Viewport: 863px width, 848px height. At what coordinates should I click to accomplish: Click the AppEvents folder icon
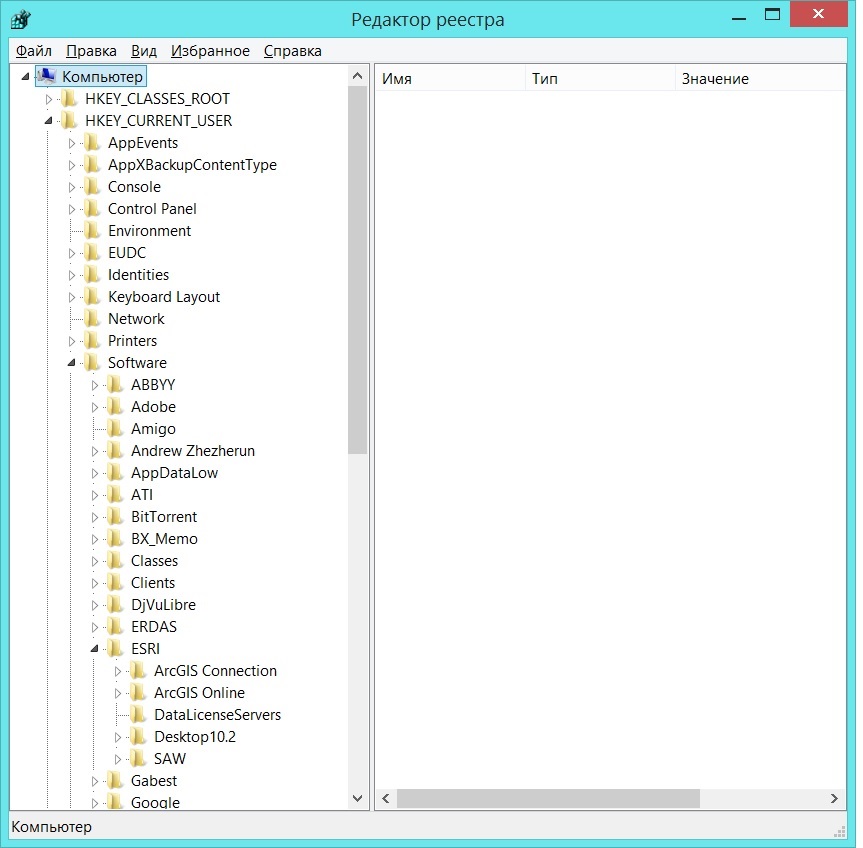(92, 143)
